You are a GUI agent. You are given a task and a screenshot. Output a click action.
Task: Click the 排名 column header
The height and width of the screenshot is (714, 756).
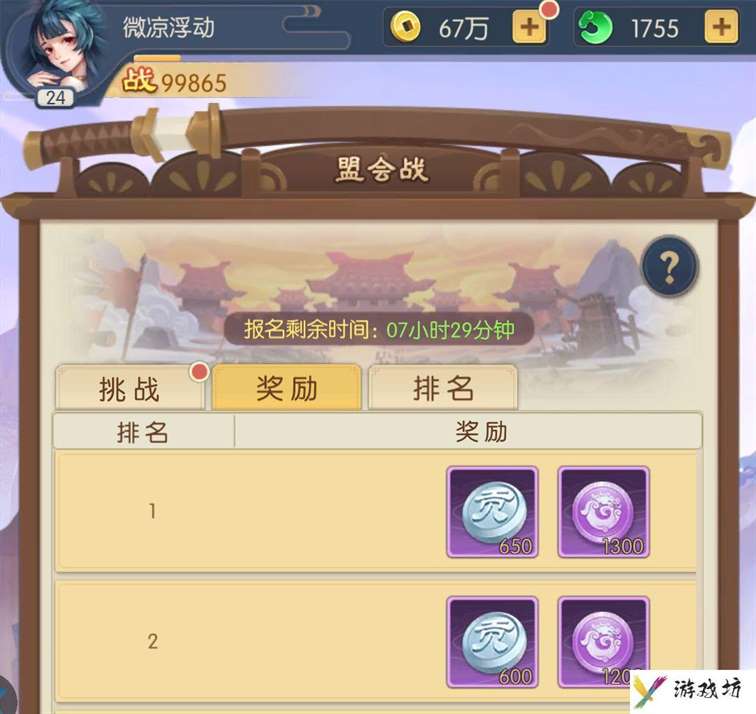click(x=143, y=432)
